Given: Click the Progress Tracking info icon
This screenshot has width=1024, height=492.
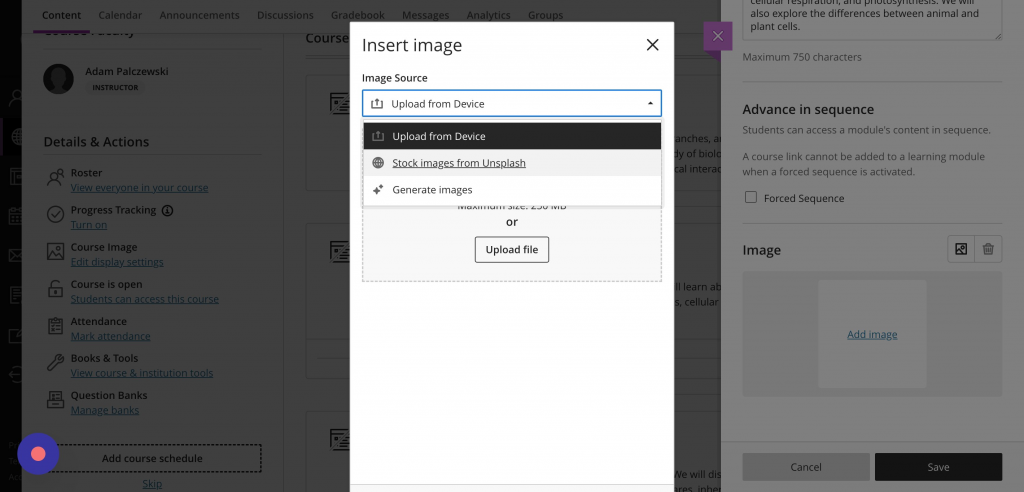Looking at the screenshot, I should (x=167, y=210).
